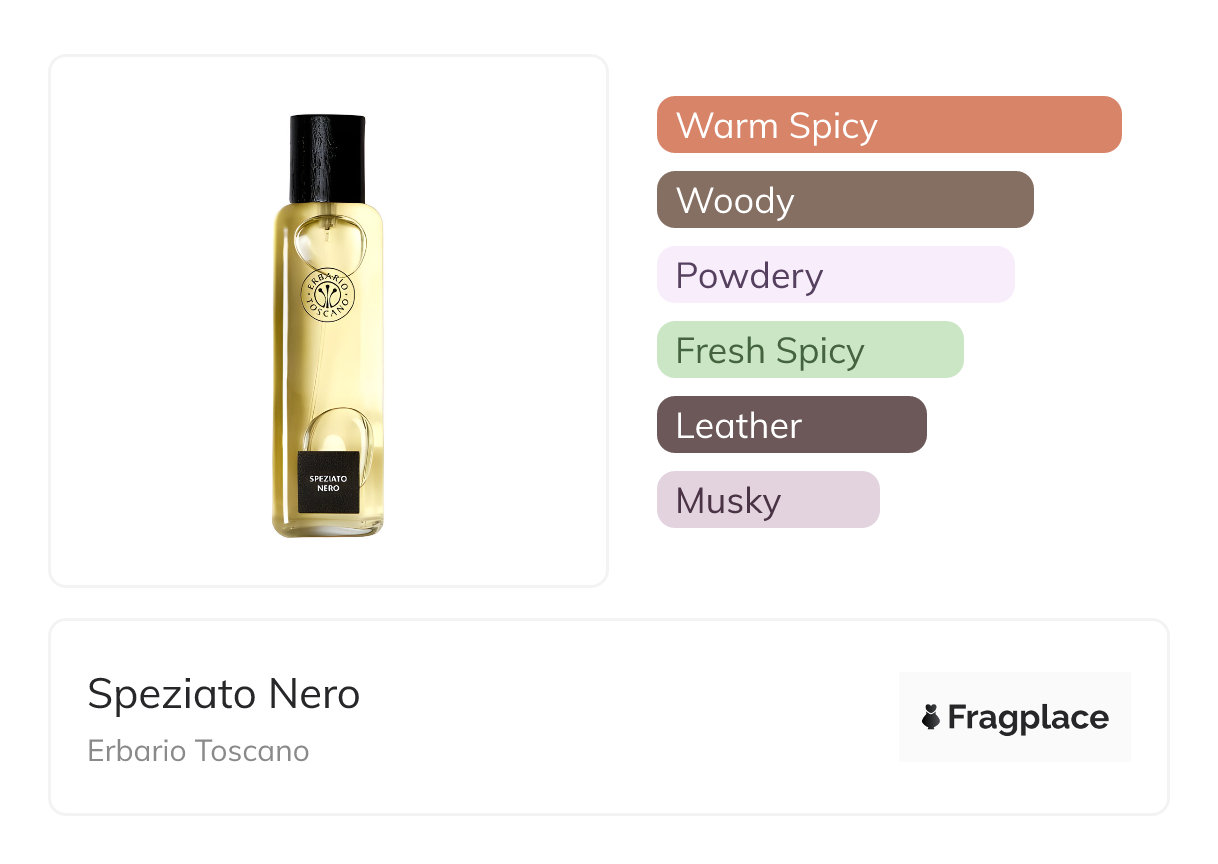Click the black Speziato Nero label on bottle
Viewport: 1218px width, 864px height.
pyautogui.click(x=328, y=483)
